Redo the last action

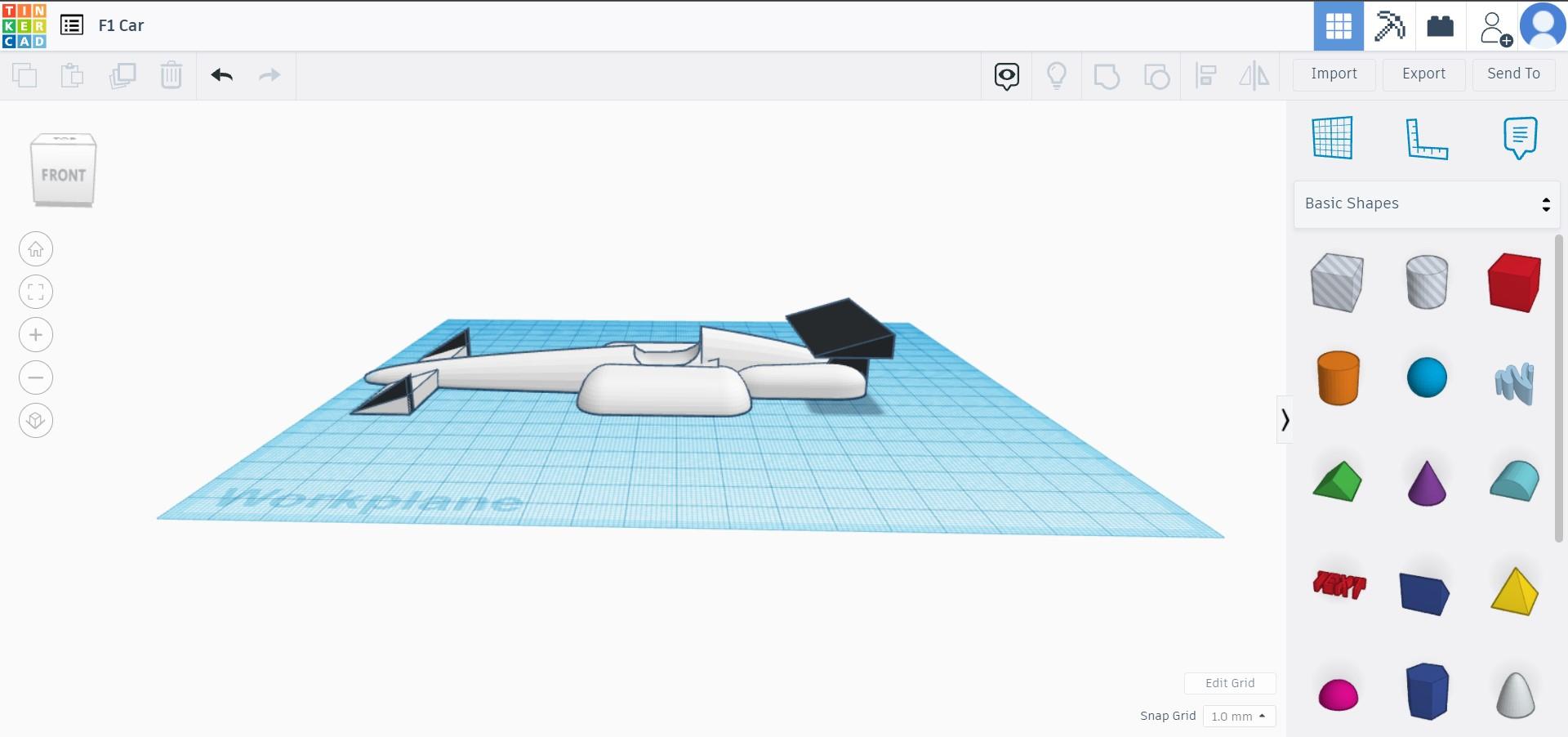(x=269, y=75)
